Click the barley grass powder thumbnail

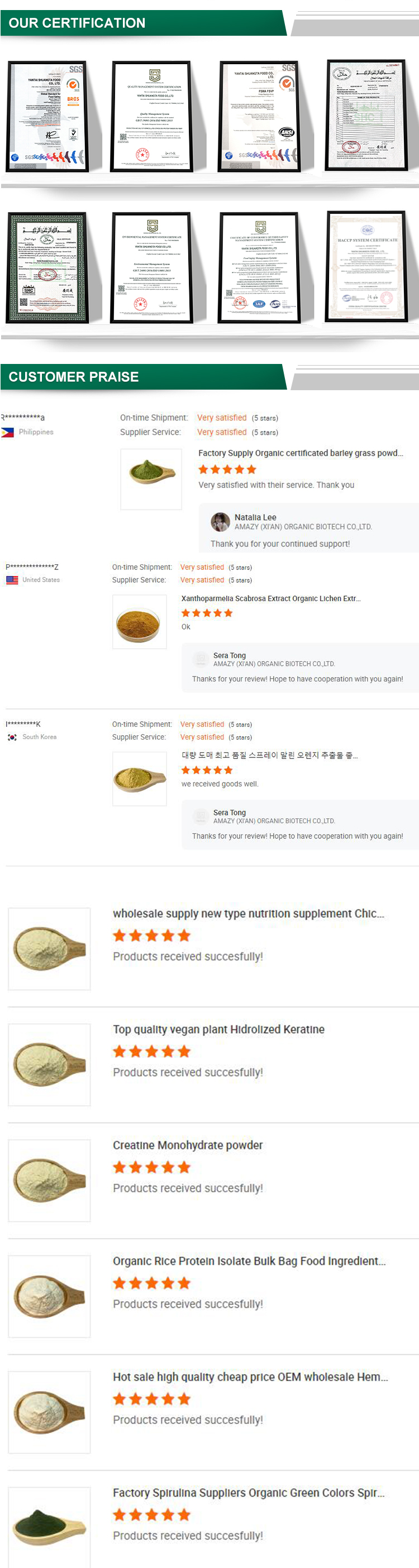(x=151, y=479)
